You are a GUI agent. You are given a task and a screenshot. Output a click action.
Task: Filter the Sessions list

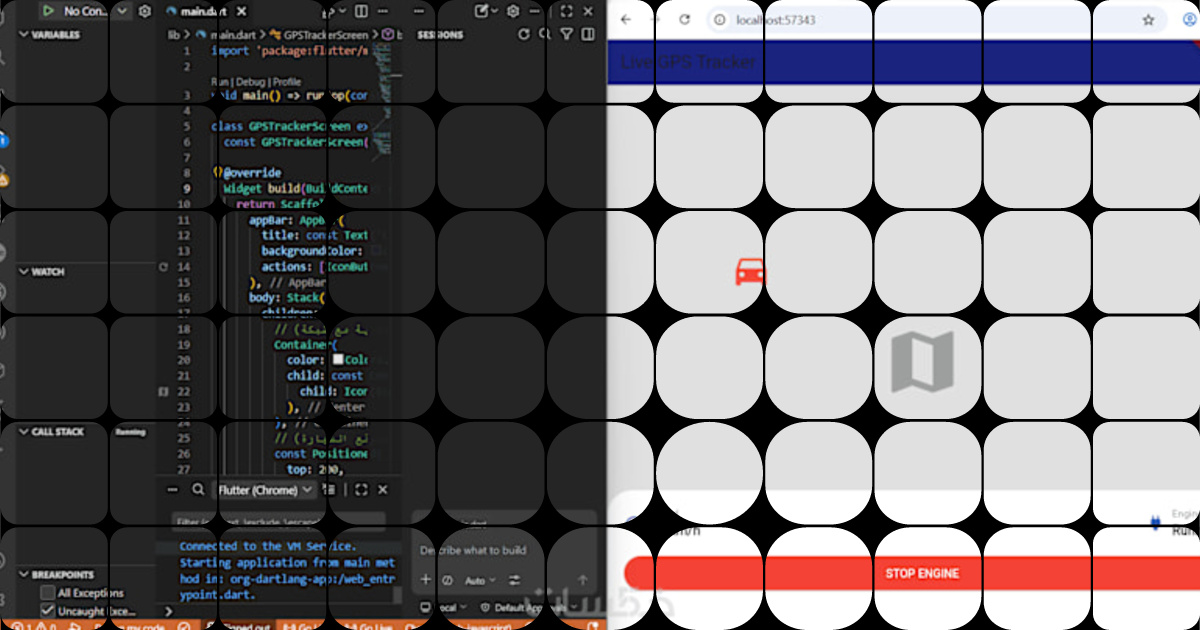tap(567, 34)
